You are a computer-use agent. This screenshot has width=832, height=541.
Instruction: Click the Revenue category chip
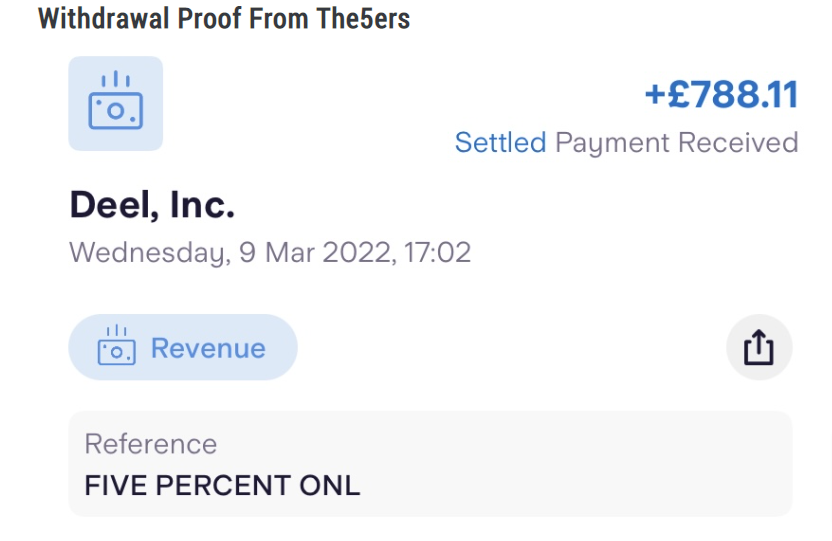183,347
